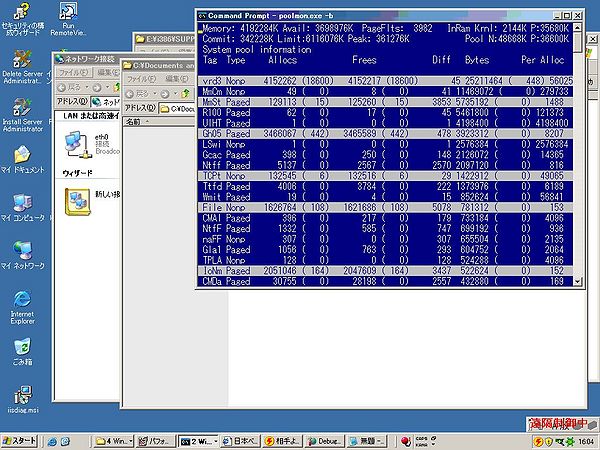Click the second quick launch icon beside Internet Explorer
Screen dimensions: 600x450
(x=65, y=442)
